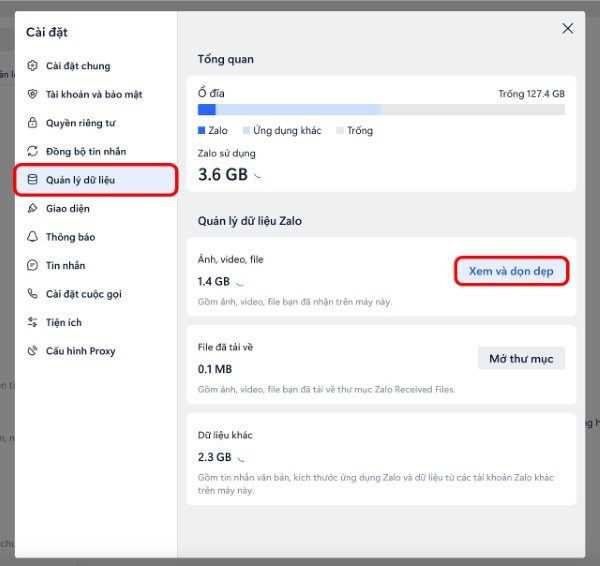Click the shield icon for Tài khoản và bảo mật
This screenshot has height=566, width=600.
pos(32,94)
